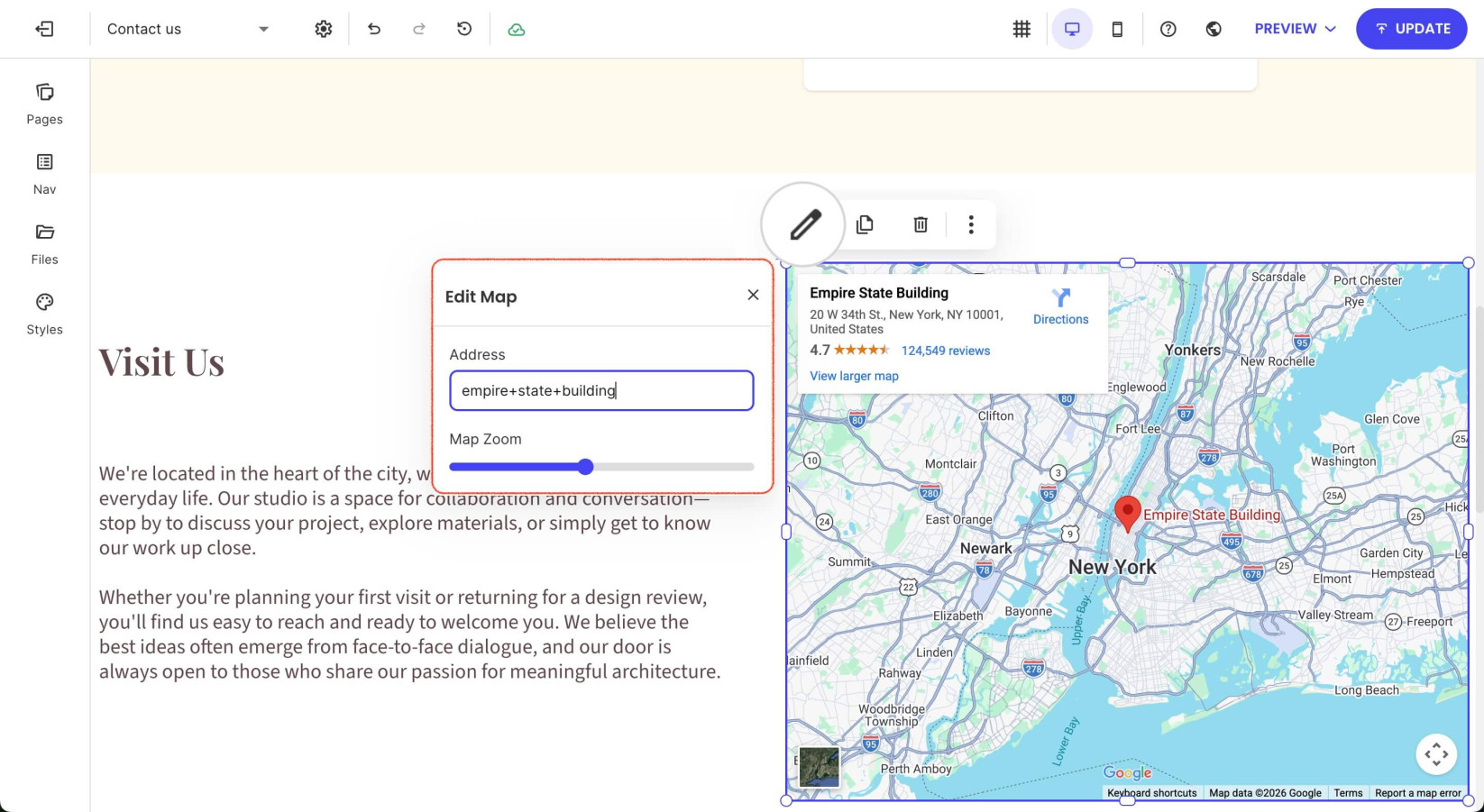Switch to satellite view thumbnail
1484x812 pixels.
[x=819, y=767]
